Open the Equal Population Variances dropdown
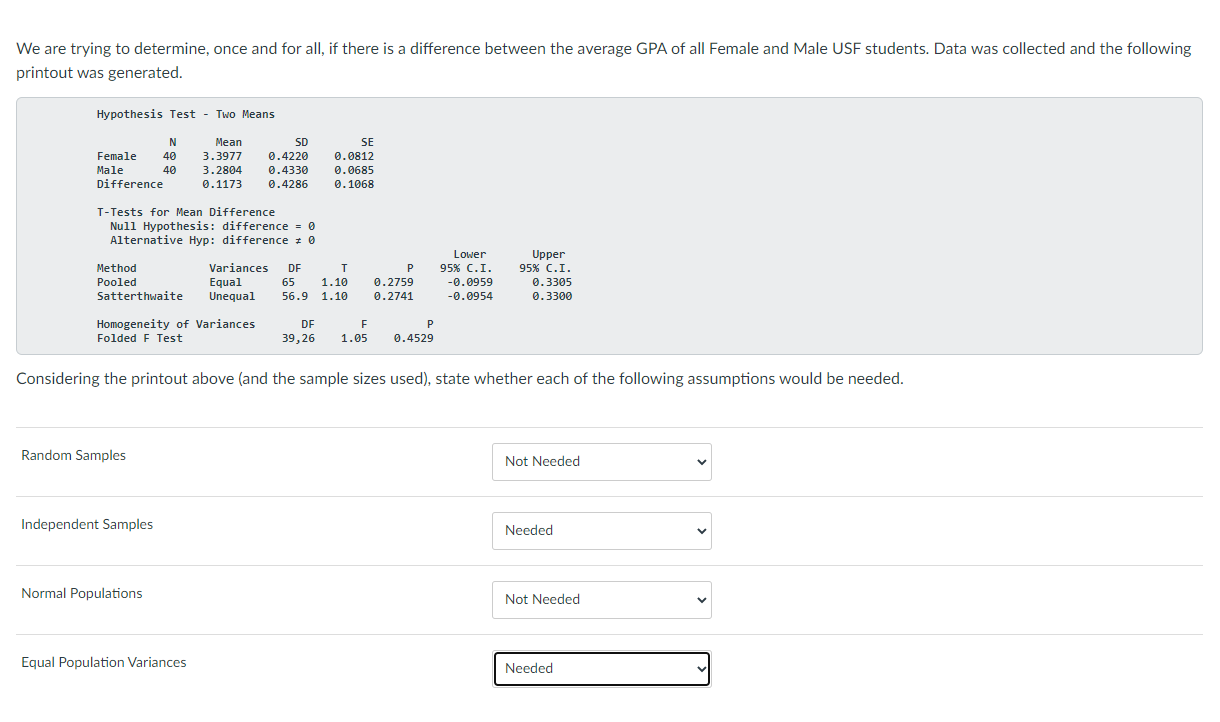This screenshot has height=722, width=1220. click(x=600, y=669)
